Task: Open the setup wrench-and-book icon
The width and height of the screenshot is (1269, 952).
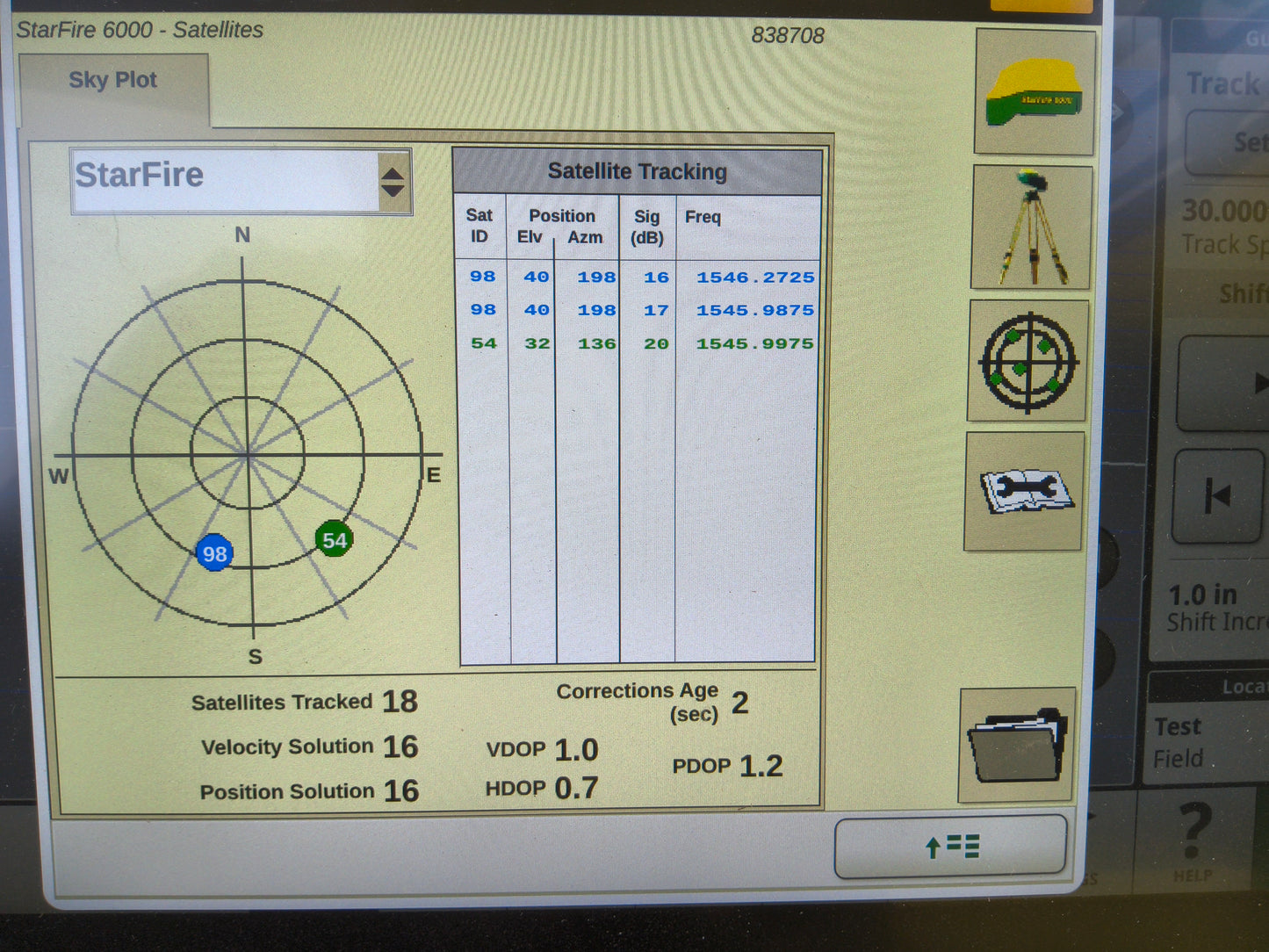Action: (x=1025, y=492)
